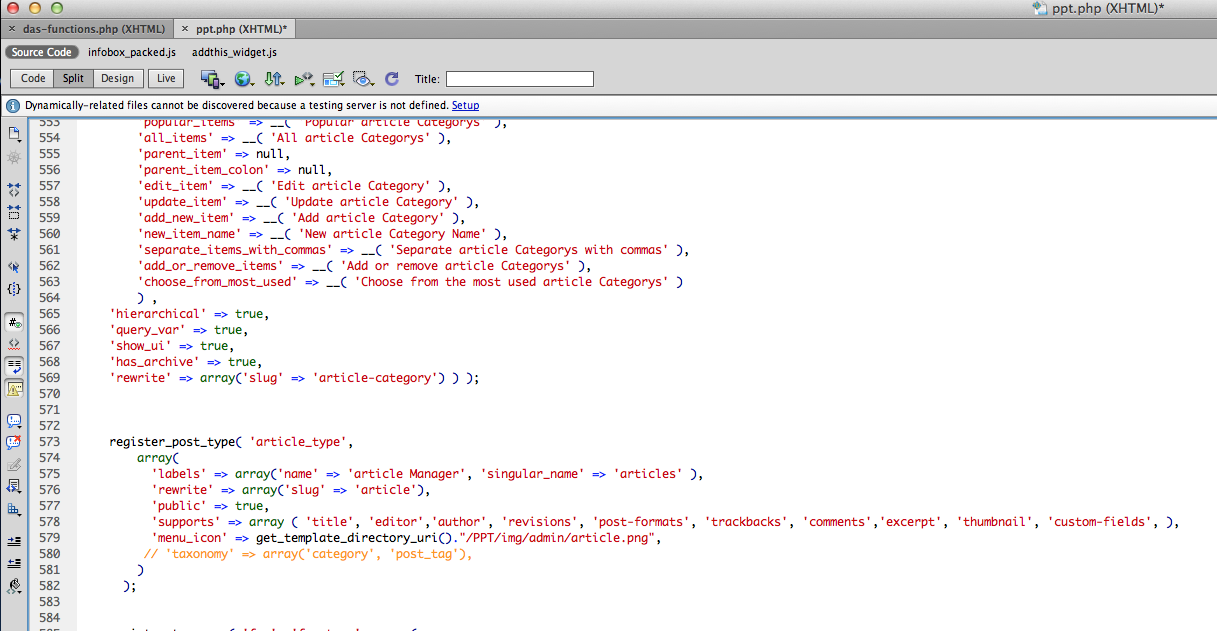
Task: Click in the document Title field
Action: point(519,79)
